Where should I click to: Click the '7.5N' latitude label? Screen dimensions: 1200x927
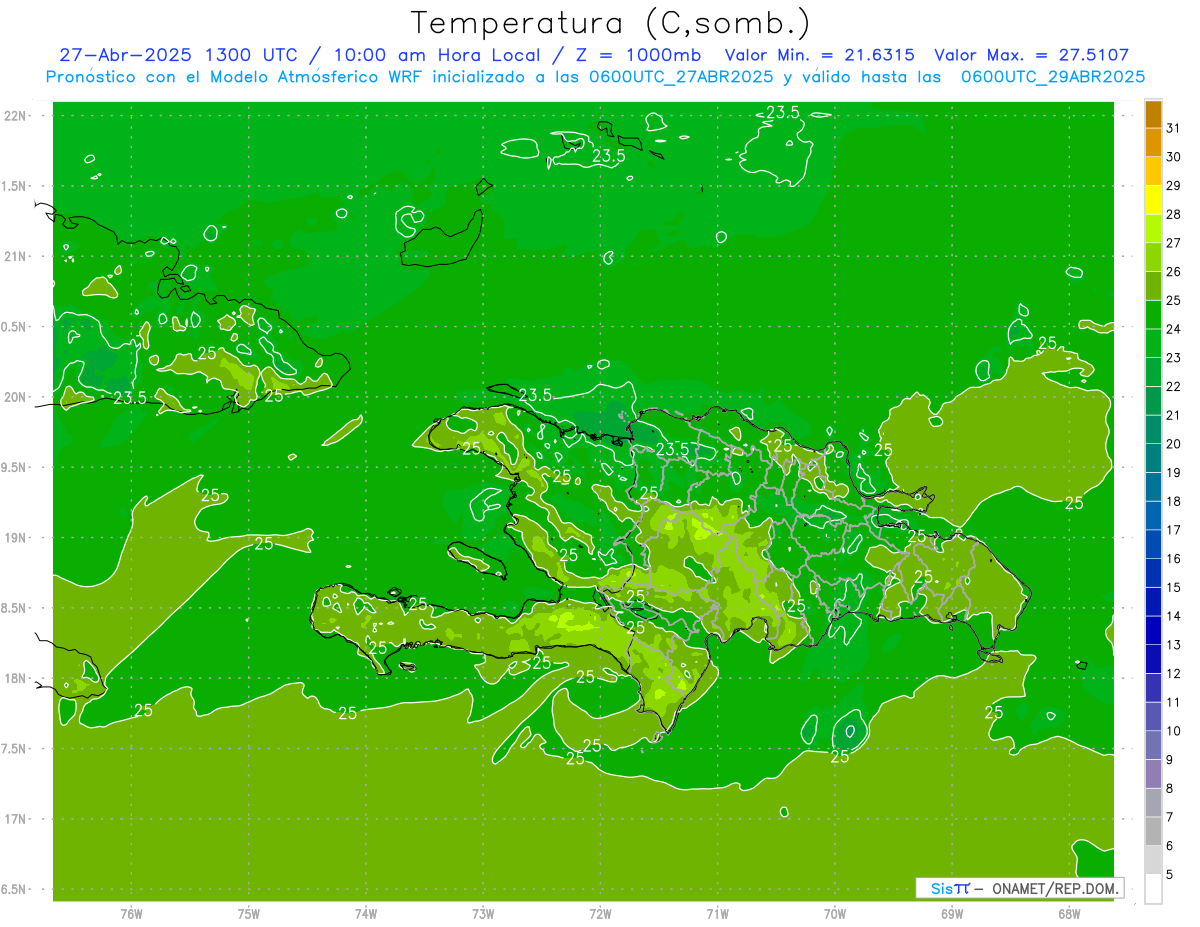[13, 750]
